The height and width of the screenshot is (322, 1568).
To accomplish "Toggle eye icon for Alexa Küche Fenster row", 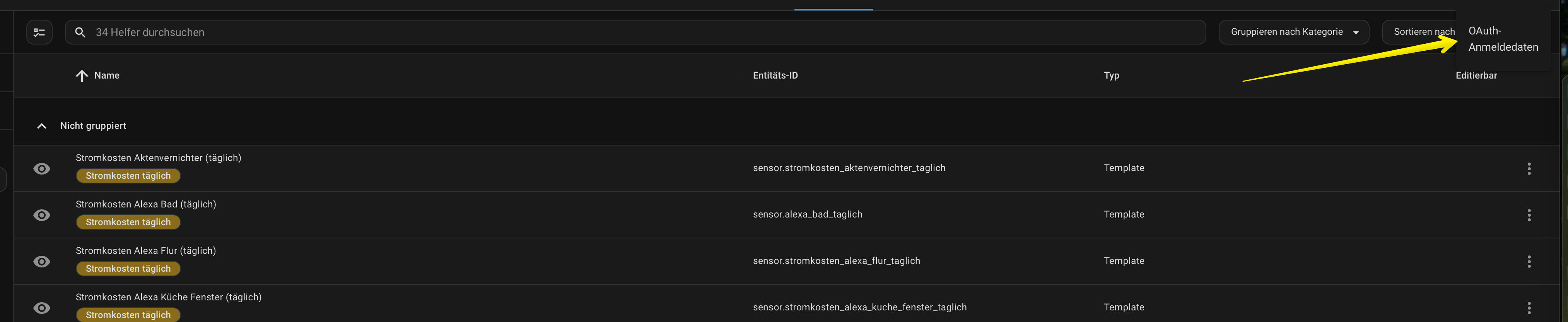I will 41,308.
